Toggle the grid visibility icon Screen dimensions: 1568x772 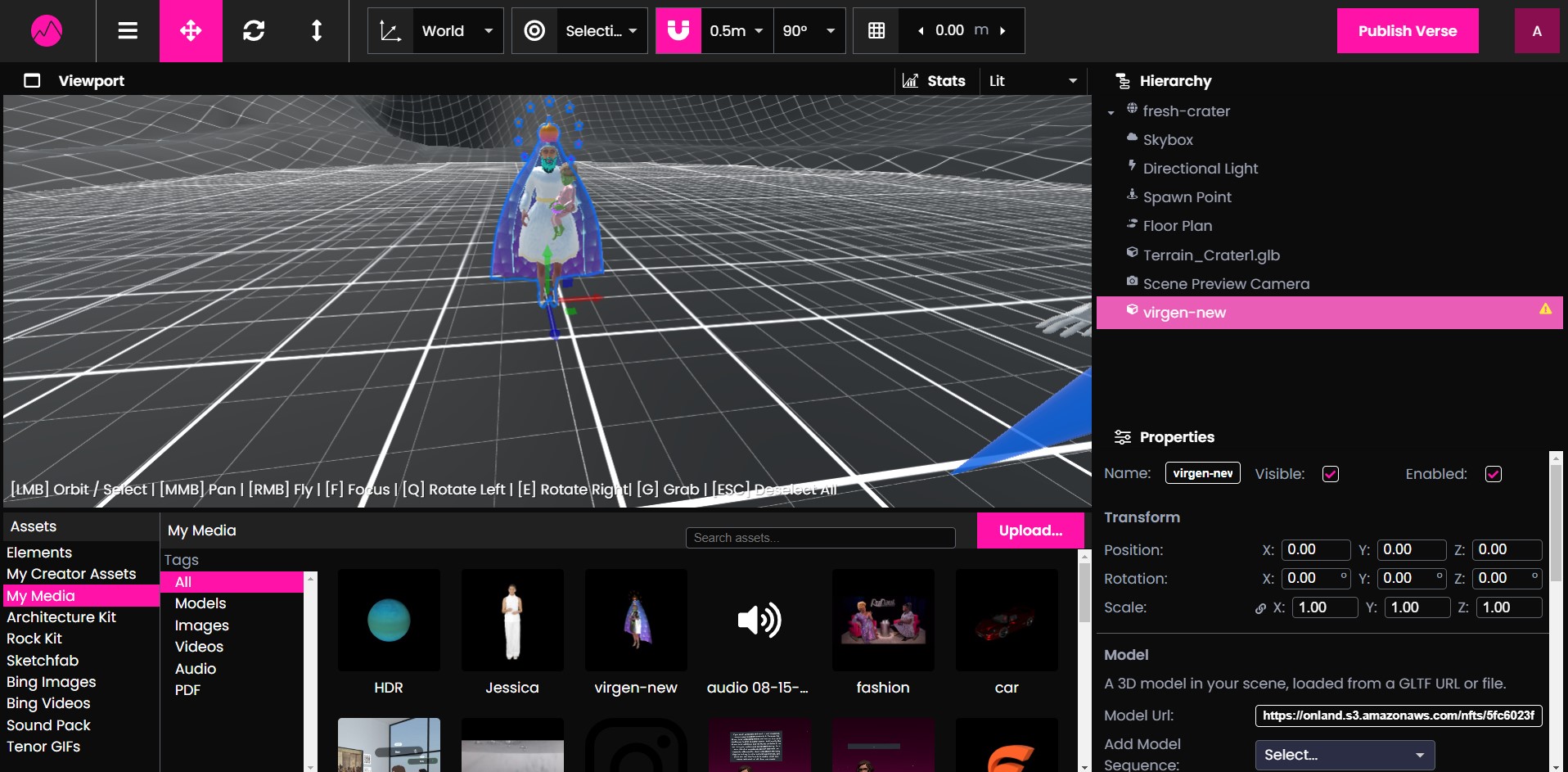876,31
